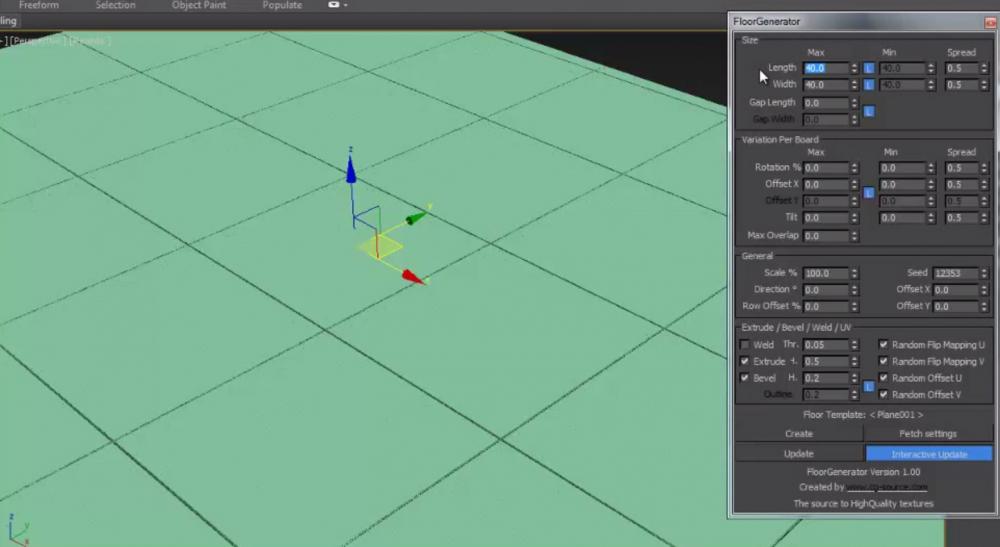
Task: Click the Gap Length spinner arrows
Action: coord(855,103)
